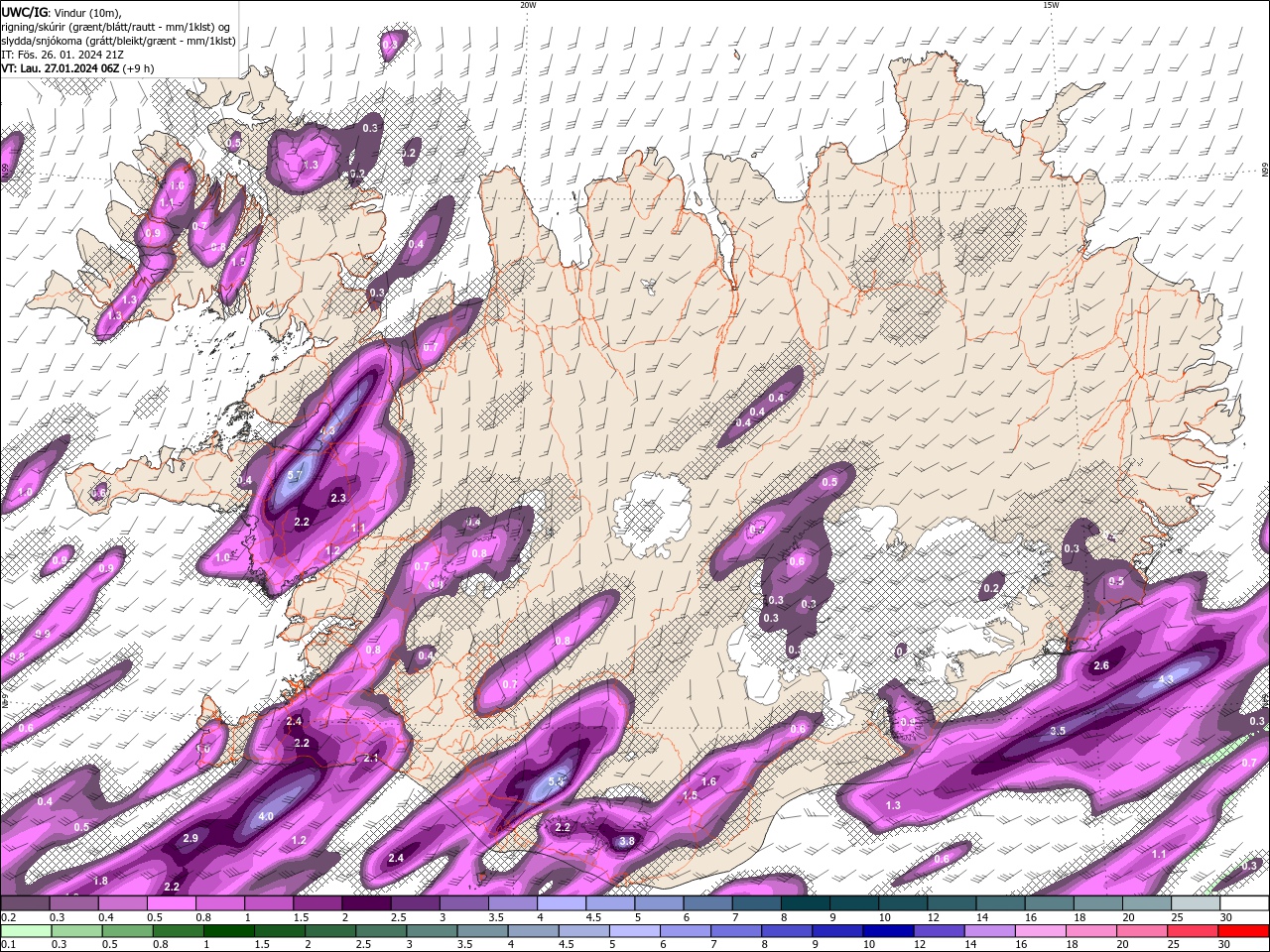Pick the deep blue 10–12 rain legend swatch

pos(889,931)
